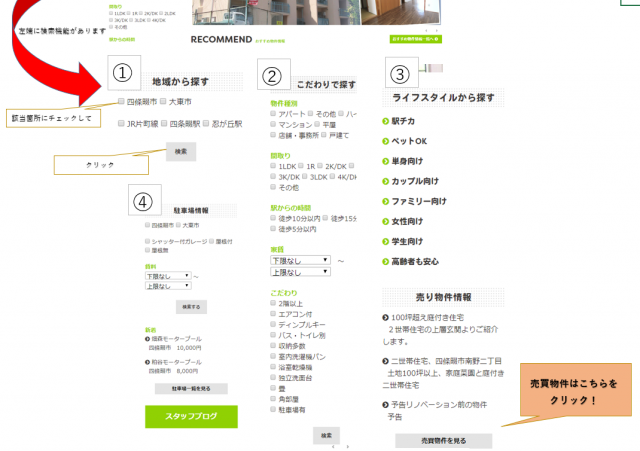The width and height of the screenshot is (640, 451).
Task: Click the arrow icon beside 駅チカ
Action: (386, 121)
